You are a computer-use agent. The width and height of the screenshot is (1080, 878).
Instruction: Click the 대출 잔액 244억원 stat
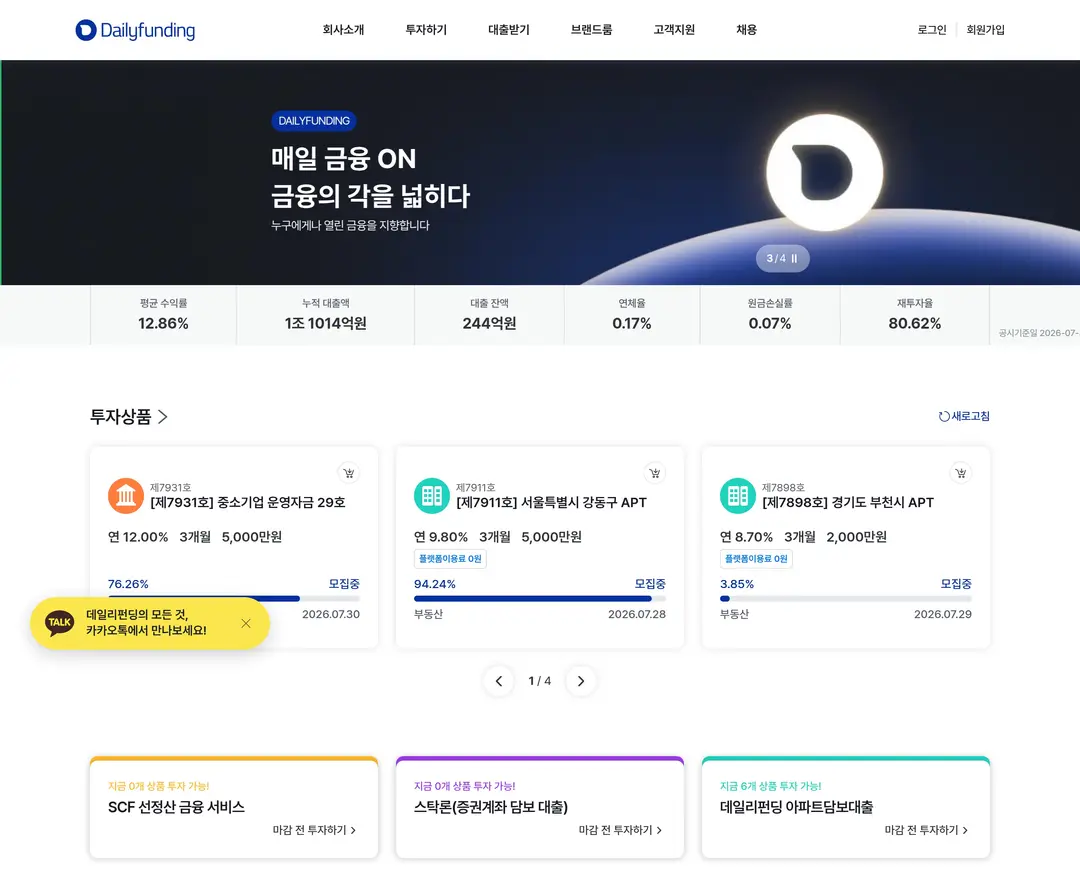(x=490, y=315)
